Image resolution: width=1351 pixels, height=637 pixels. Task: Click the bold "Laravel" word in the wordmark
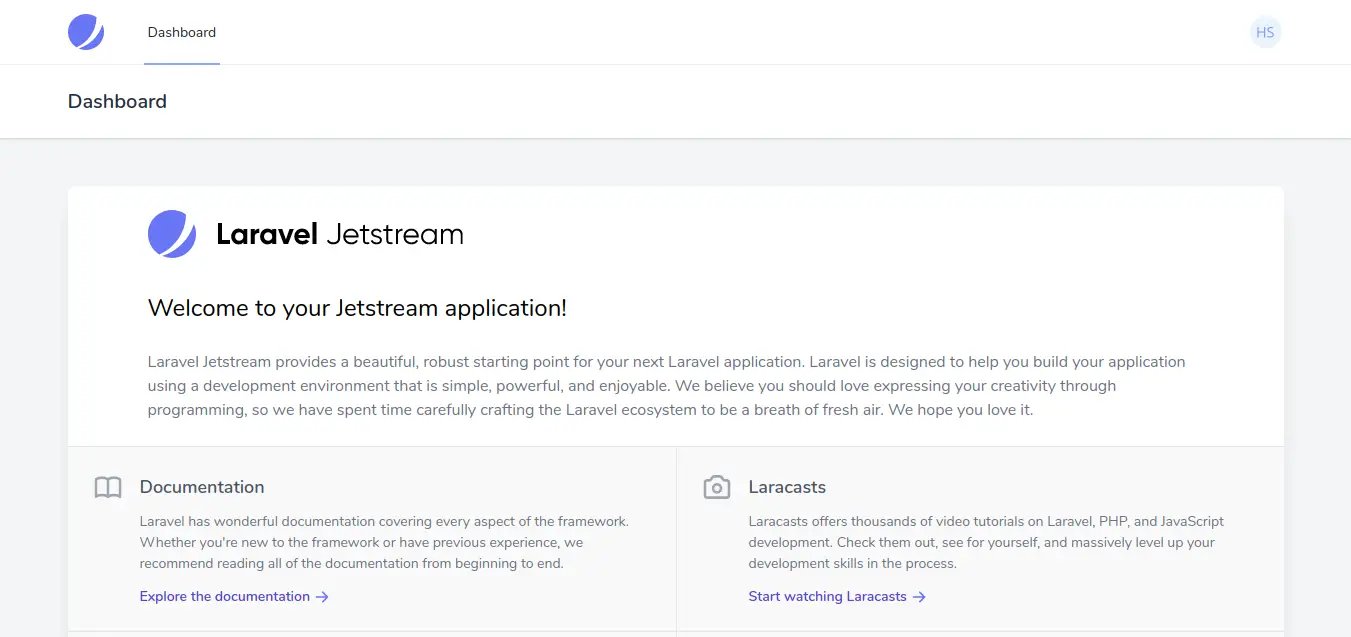[x=266, y=235]
